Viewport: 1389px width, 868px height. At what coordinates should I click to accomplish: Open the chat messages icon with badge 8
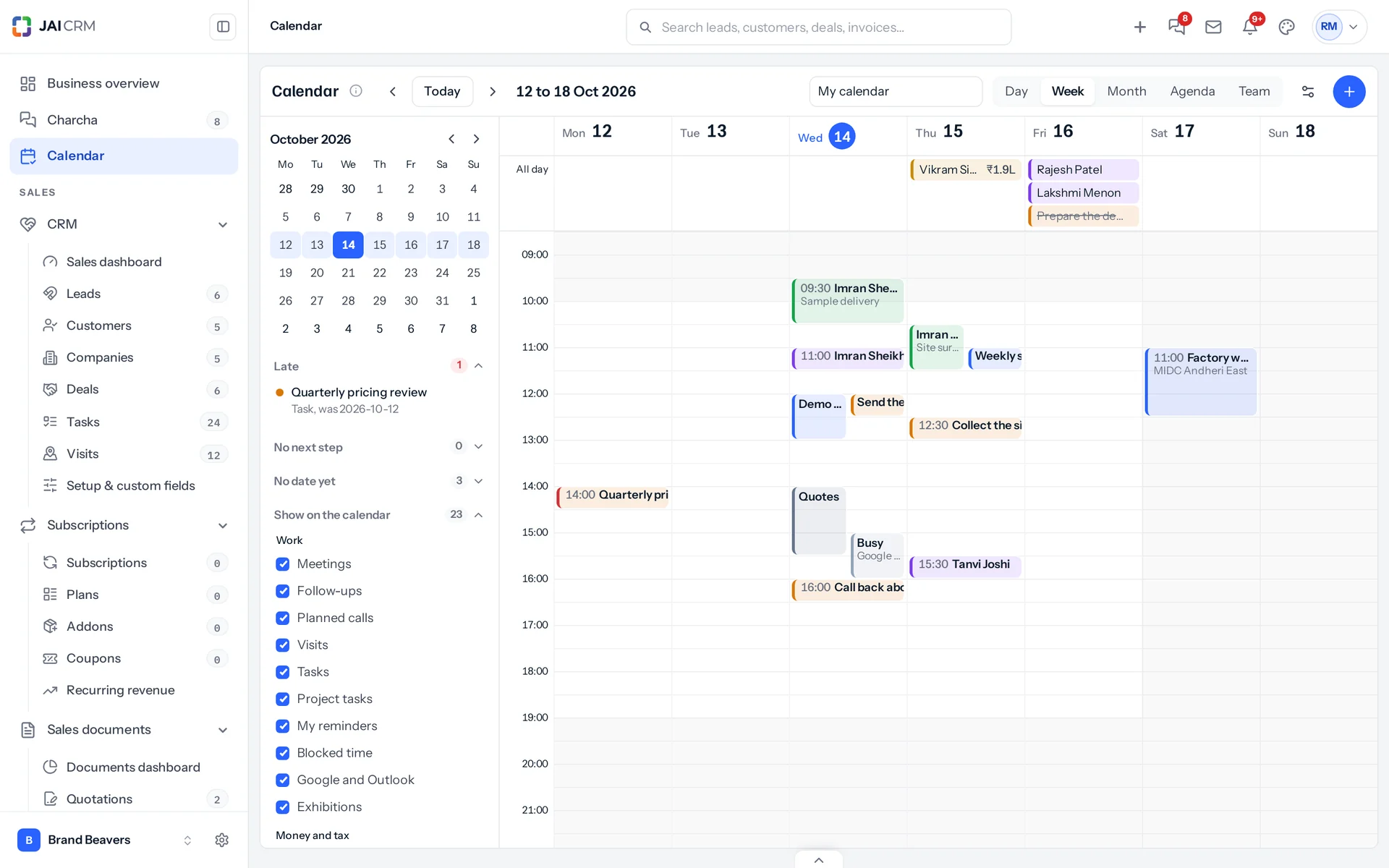pyautogui.click(x=1176, y=27)
